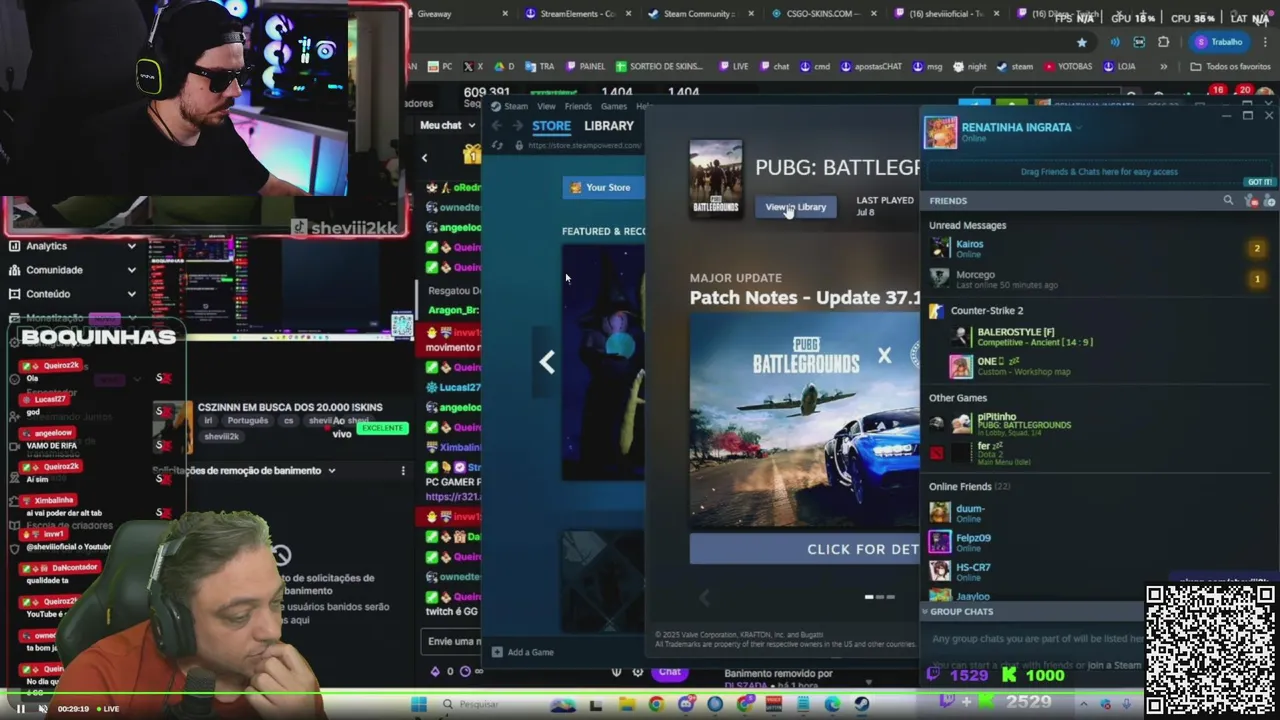Click Twitch chat settings gear icon
This screenshot has height=720, width=1280.
(637, 672)
